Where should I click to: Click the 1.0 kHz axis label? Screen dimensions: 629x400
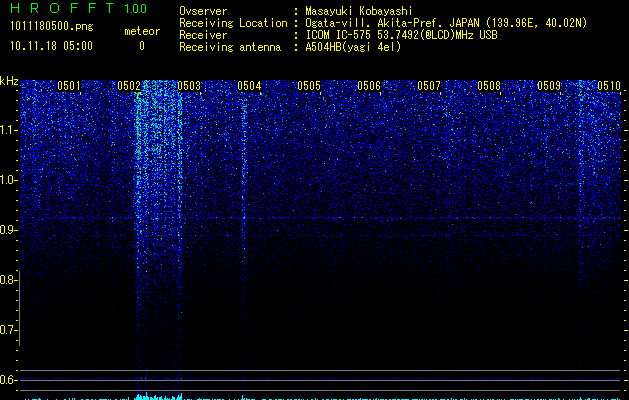(8, 180)
